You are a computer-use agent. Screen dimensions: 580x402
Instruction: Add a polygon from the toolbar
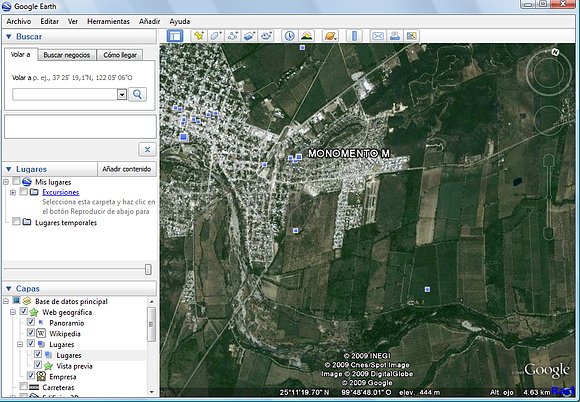[x=216, y=36]
